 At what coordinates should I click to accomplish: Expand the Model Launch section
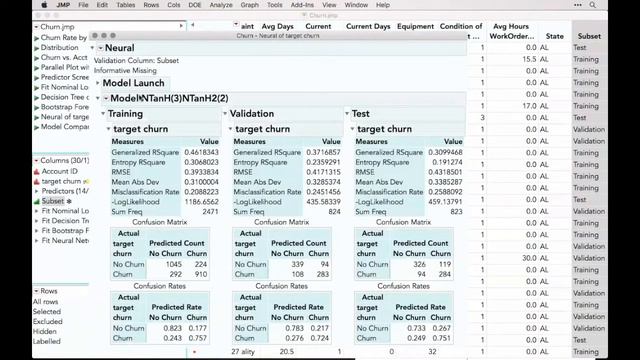click(x=98, y=83)
